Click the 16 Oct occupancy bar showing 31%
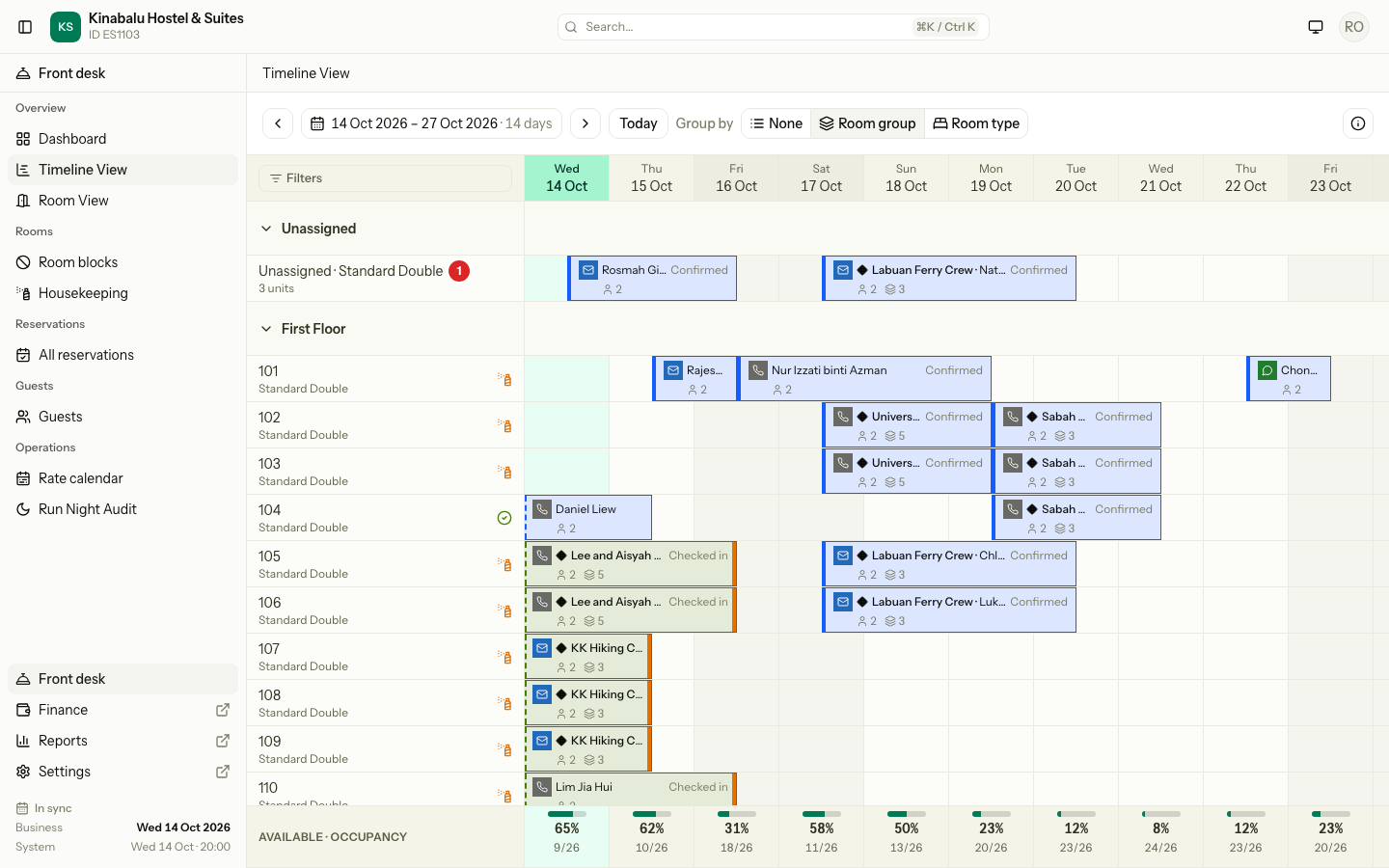The width and height of the screenshot is (1389, 868). [x=737, y=814]
